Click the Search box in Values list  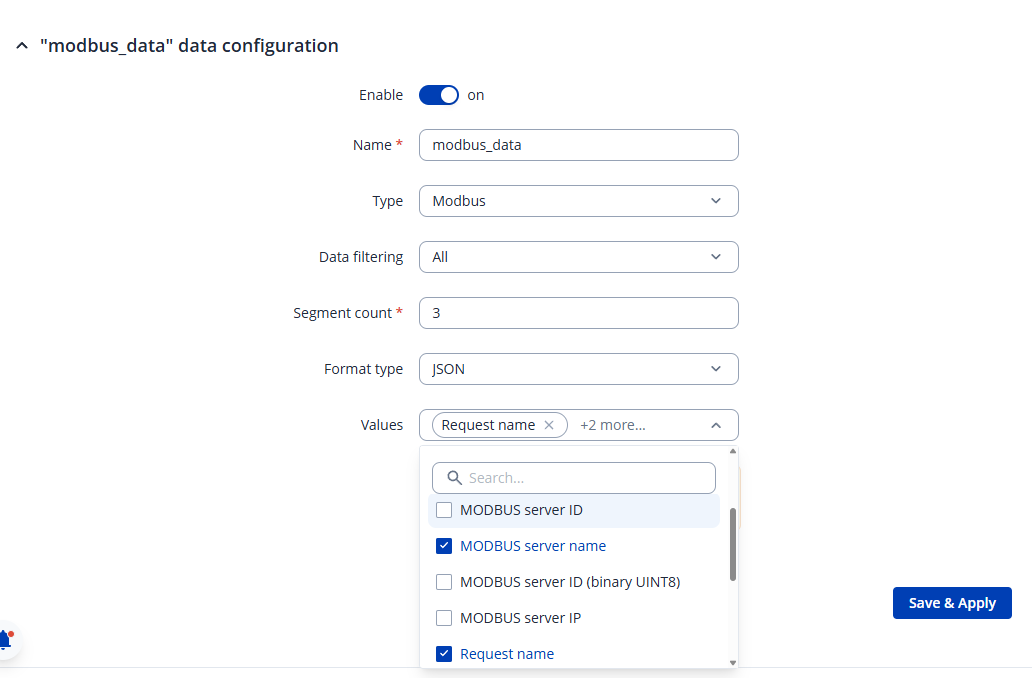click(x=585, y=478)
